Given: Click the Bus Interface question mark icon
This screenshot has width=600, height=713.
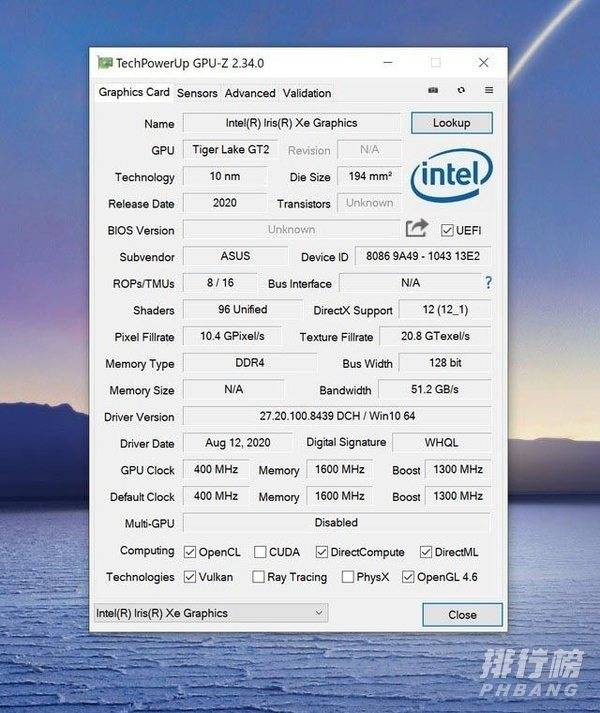Looking at the screenshot, I should (x=488, y=283).
